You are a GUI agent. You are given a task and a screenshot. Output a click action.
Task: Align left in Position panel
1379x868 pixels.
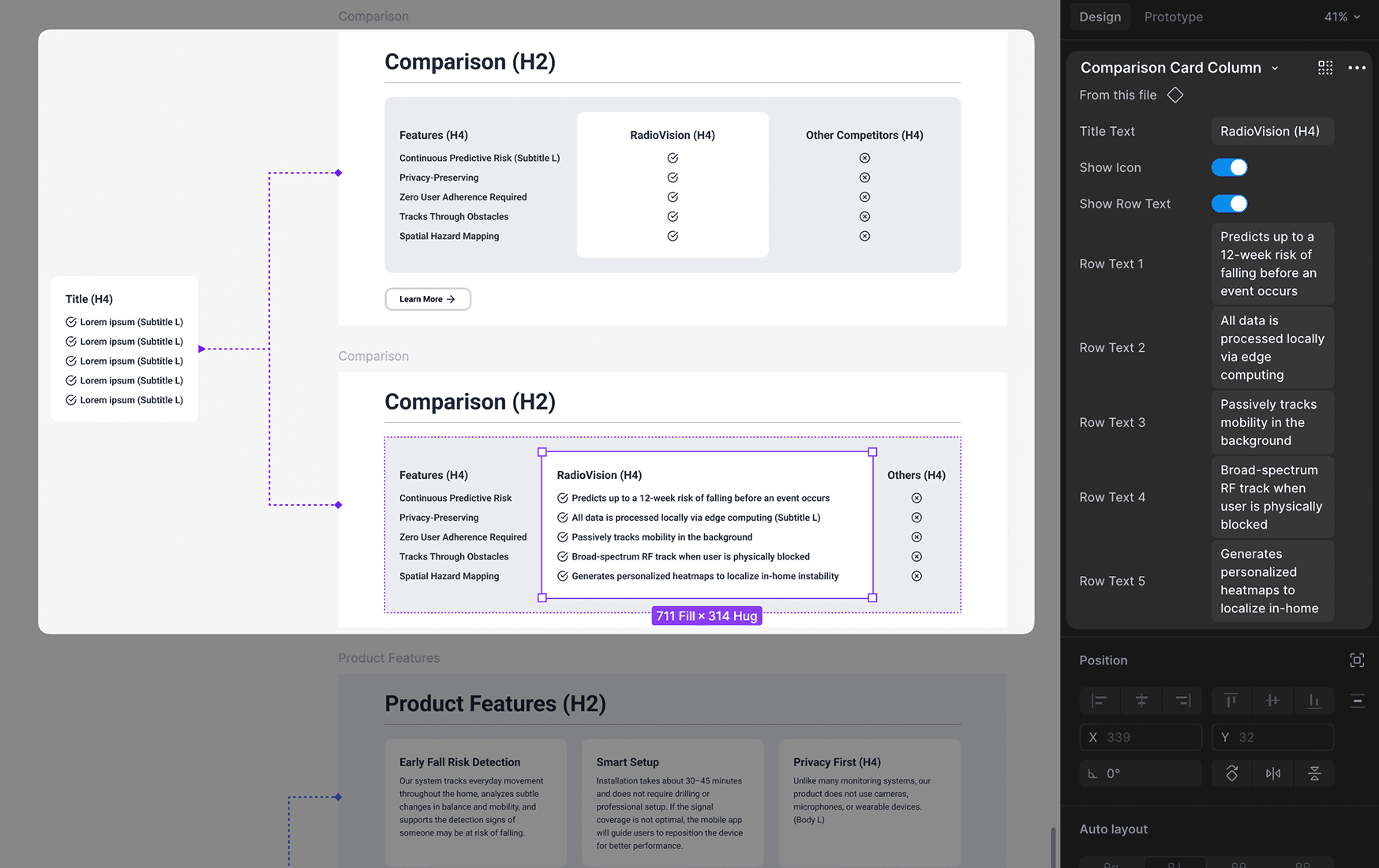click(x=1099, y=701)
